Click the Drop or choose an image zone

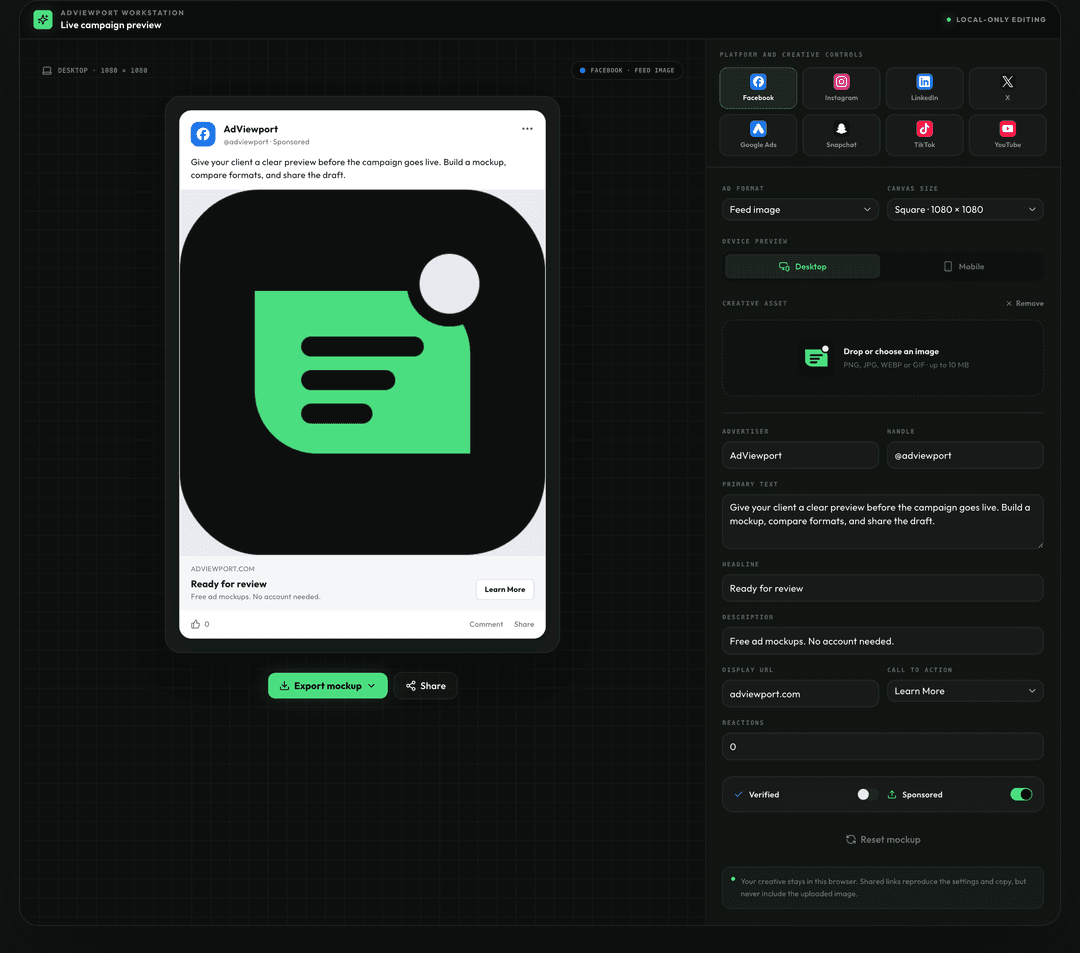pyautogui.click(x=882, y=358)
